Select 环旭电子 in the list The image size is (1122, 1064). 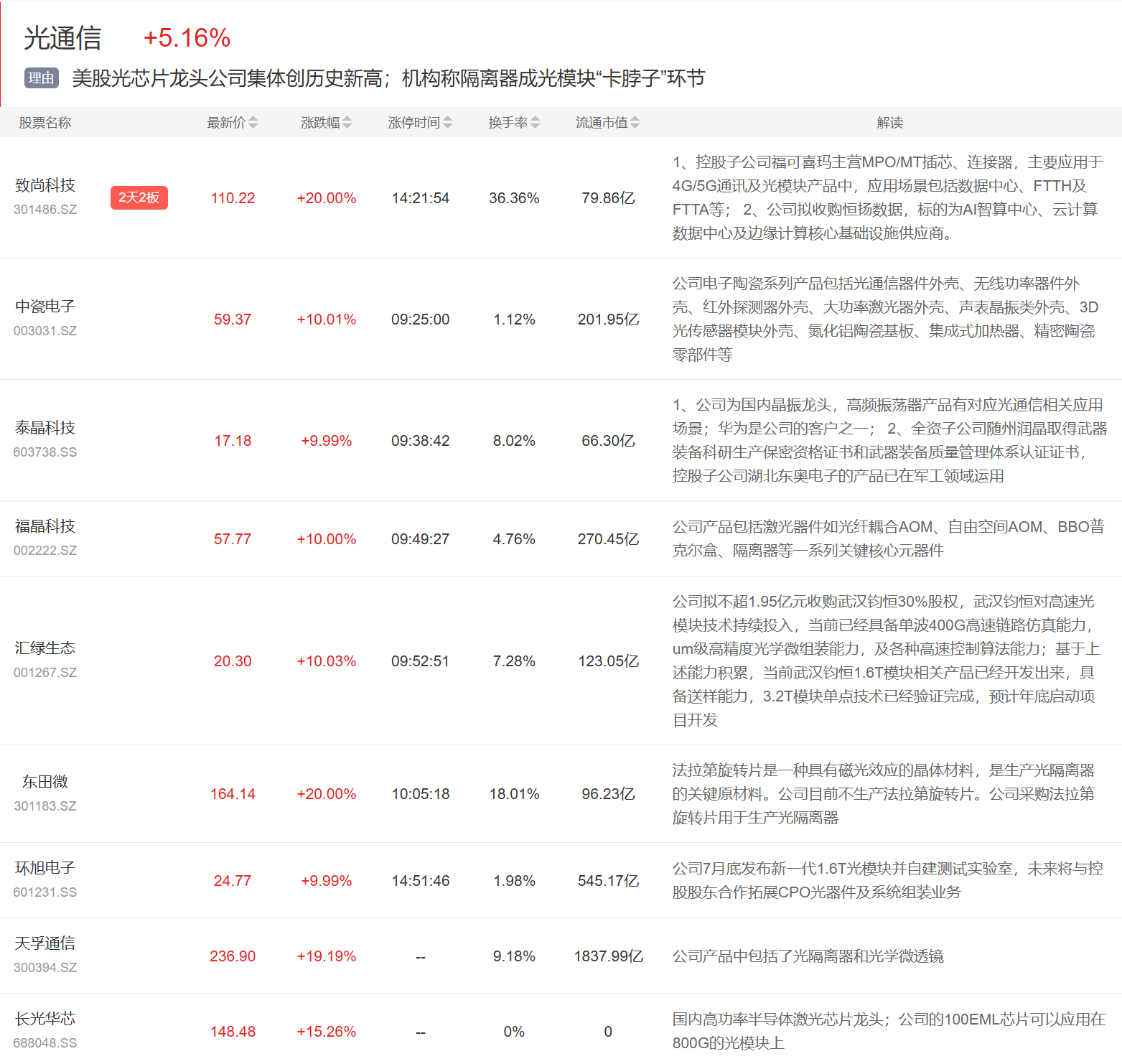pyautogui.click(x=45, y=869)
